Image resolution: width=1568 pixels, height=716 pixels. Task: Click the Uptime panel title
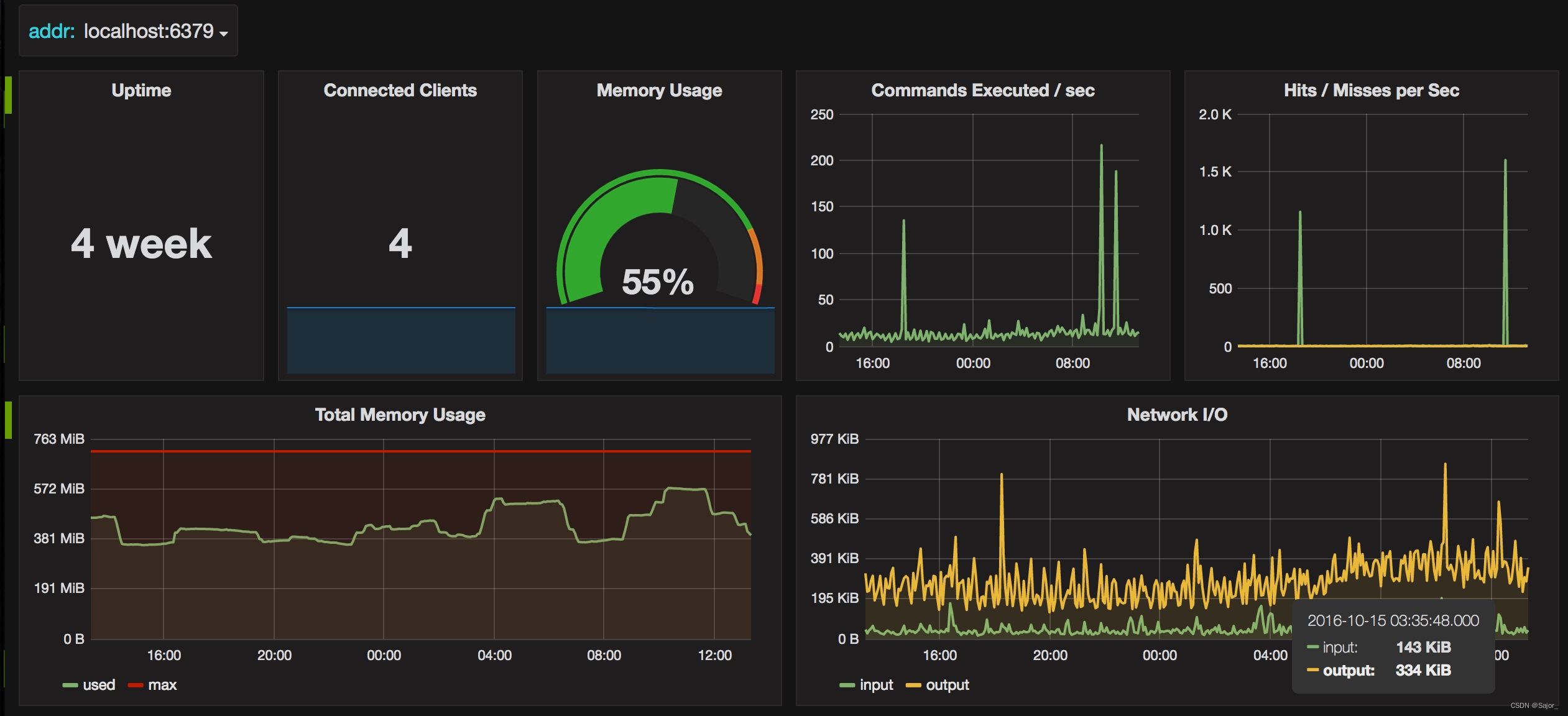tap(141, 91)
